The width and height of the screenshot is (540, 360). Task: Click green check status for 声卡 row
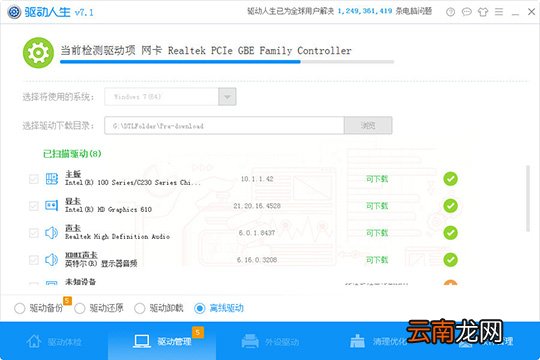point(450,233)
